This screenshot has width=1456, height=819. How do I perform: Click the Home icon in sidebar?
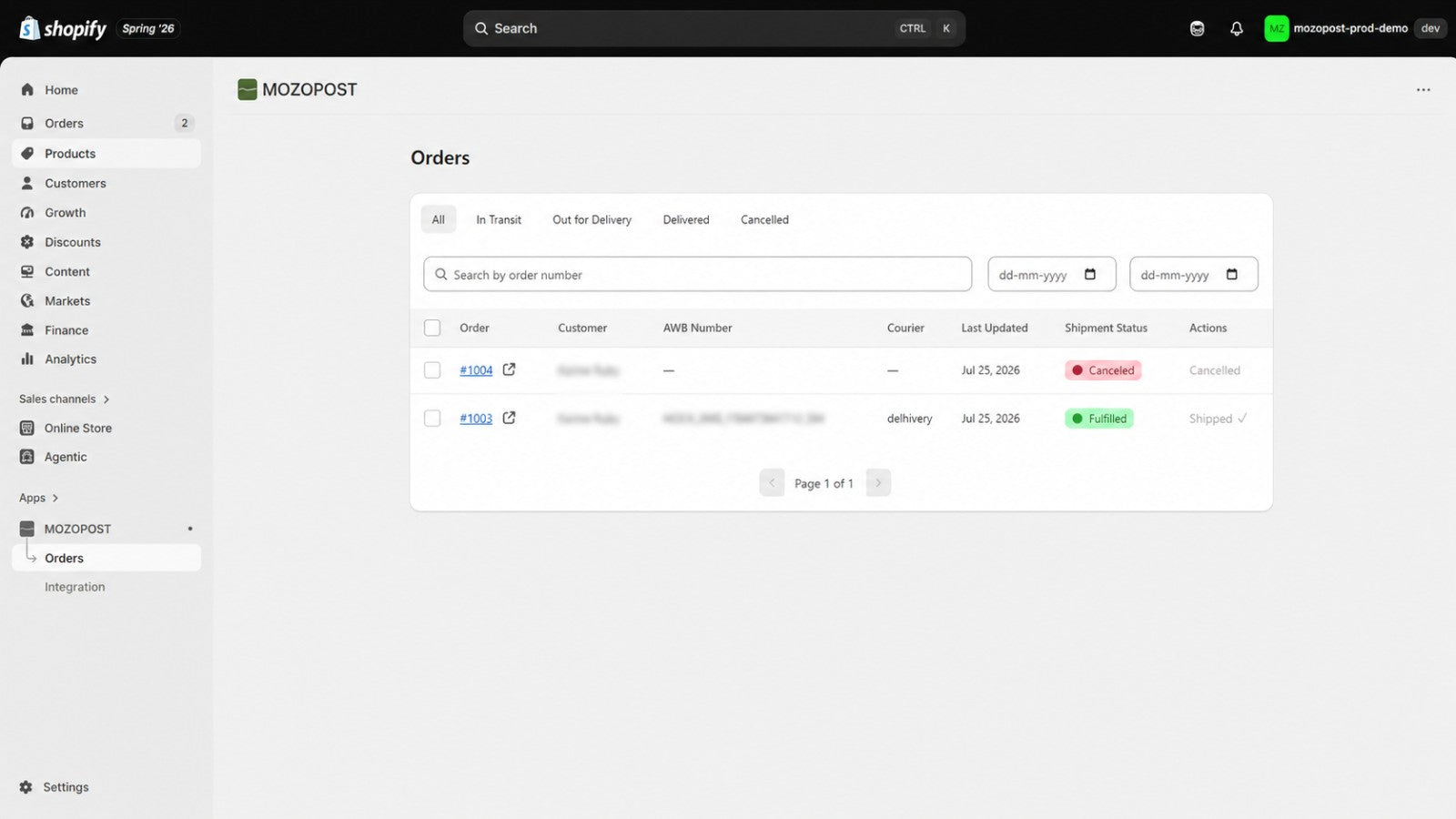click(x=27, y=89)
